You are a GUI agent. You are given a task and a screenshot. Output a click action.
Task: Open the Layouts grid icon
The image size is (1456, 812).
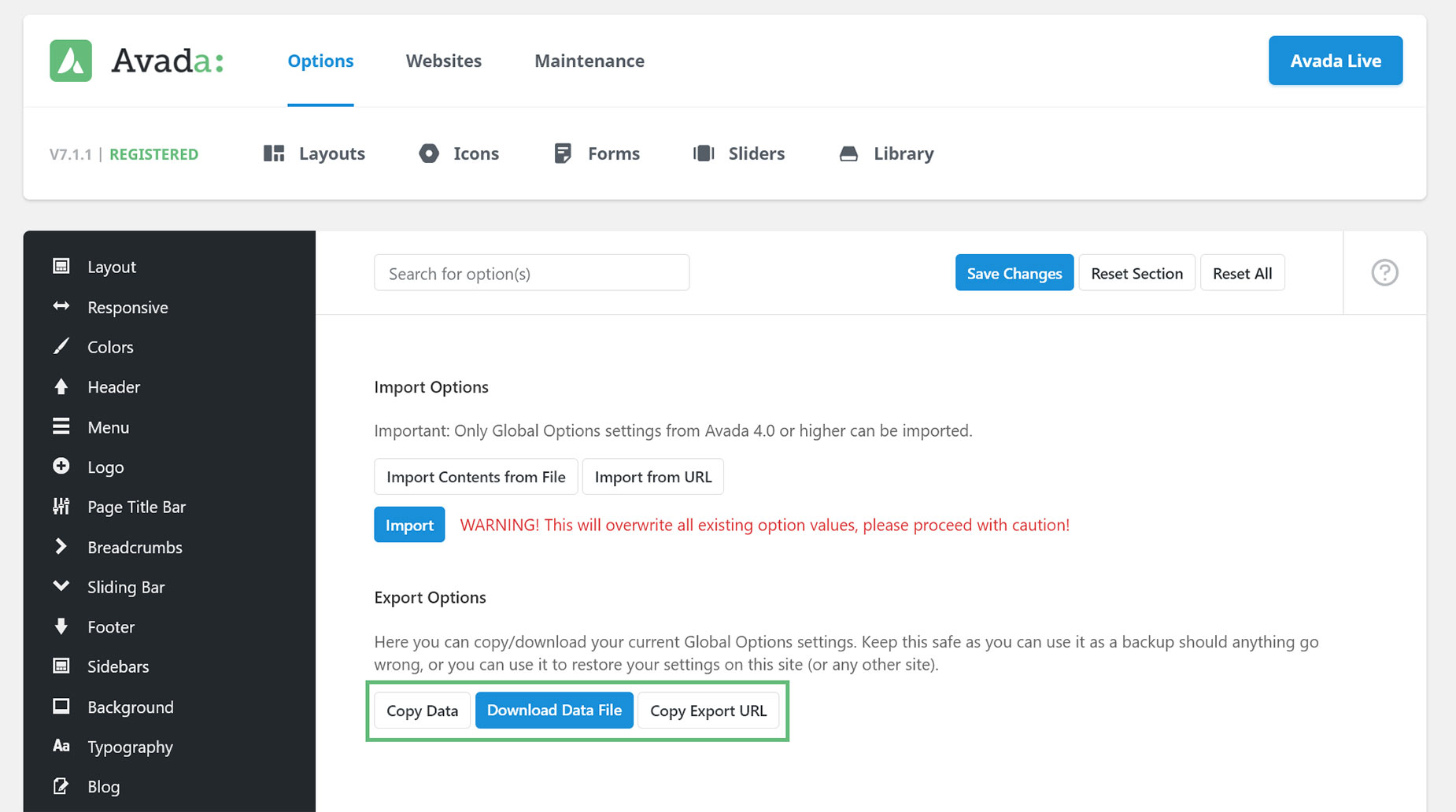tap(274, 153)
